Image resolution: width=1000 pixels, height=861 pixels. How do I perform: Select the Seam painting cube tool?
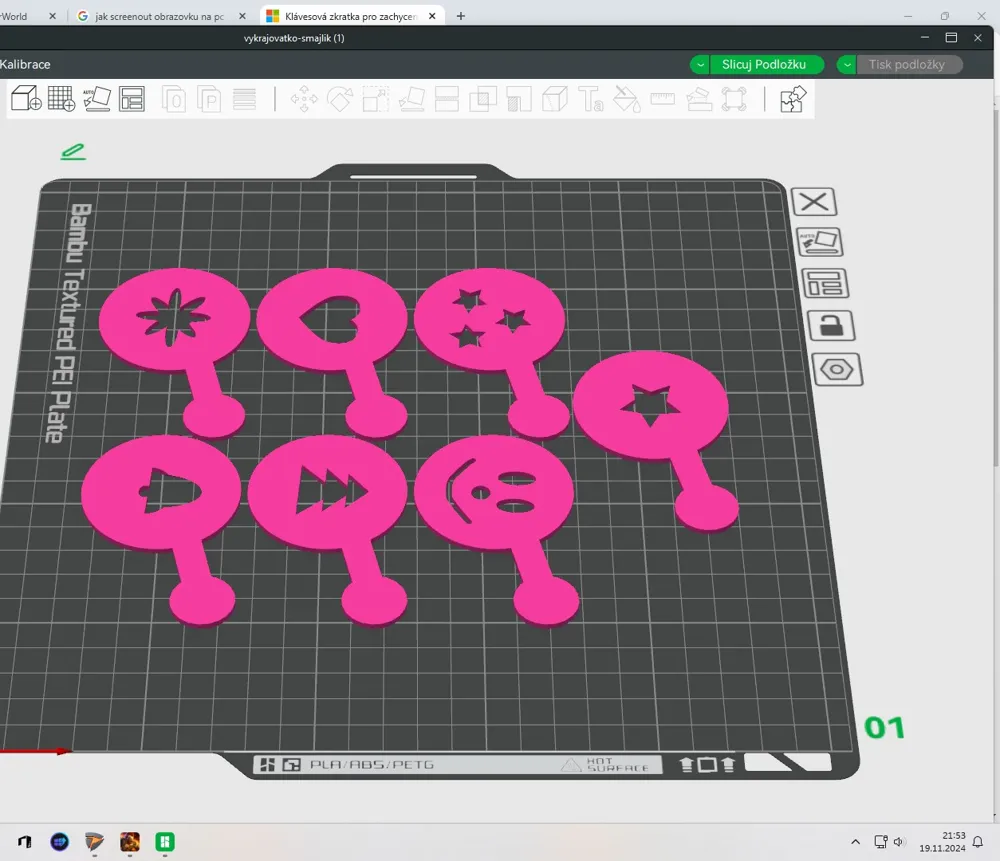(x=555, y=99)
